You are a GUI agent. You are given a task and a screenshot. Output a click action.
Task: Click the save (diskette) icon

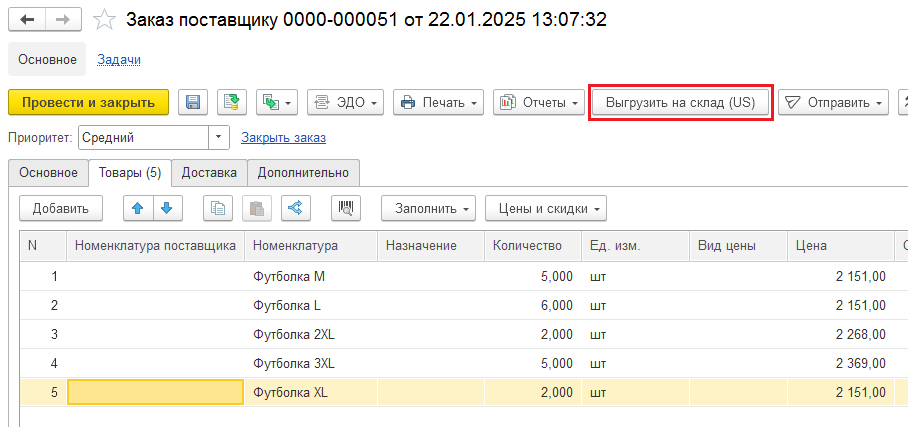[193, 102]
